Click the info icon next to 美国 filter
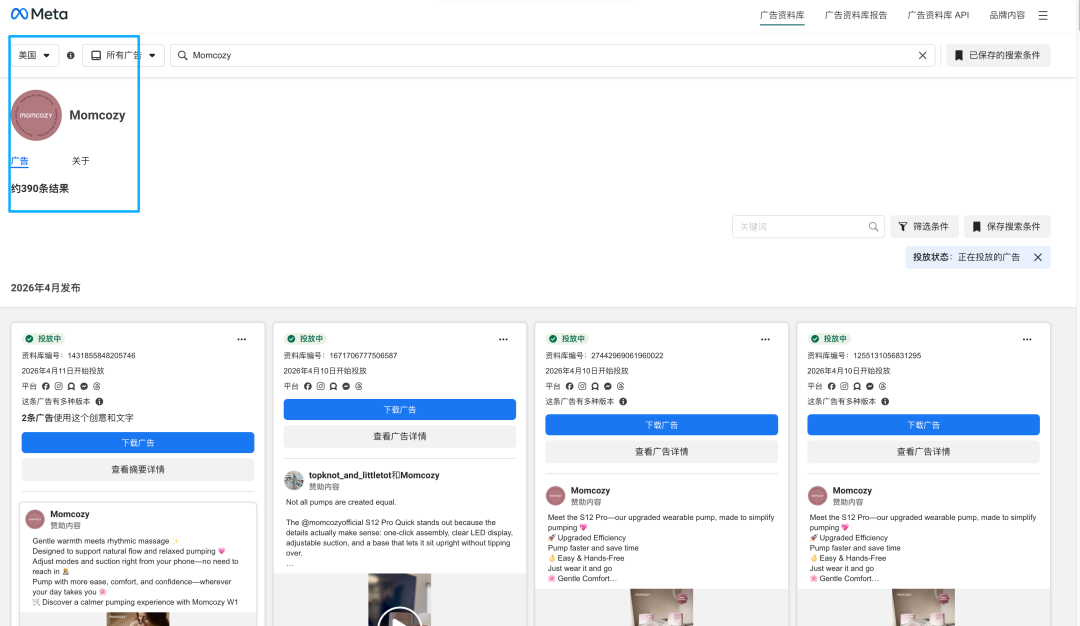Screen dimensions: 1080x626 (68, 55)
